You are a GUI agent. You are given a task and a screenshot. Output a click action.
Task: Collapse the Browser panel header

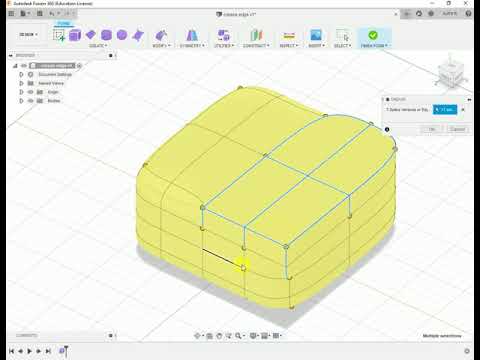pos(11,55)
